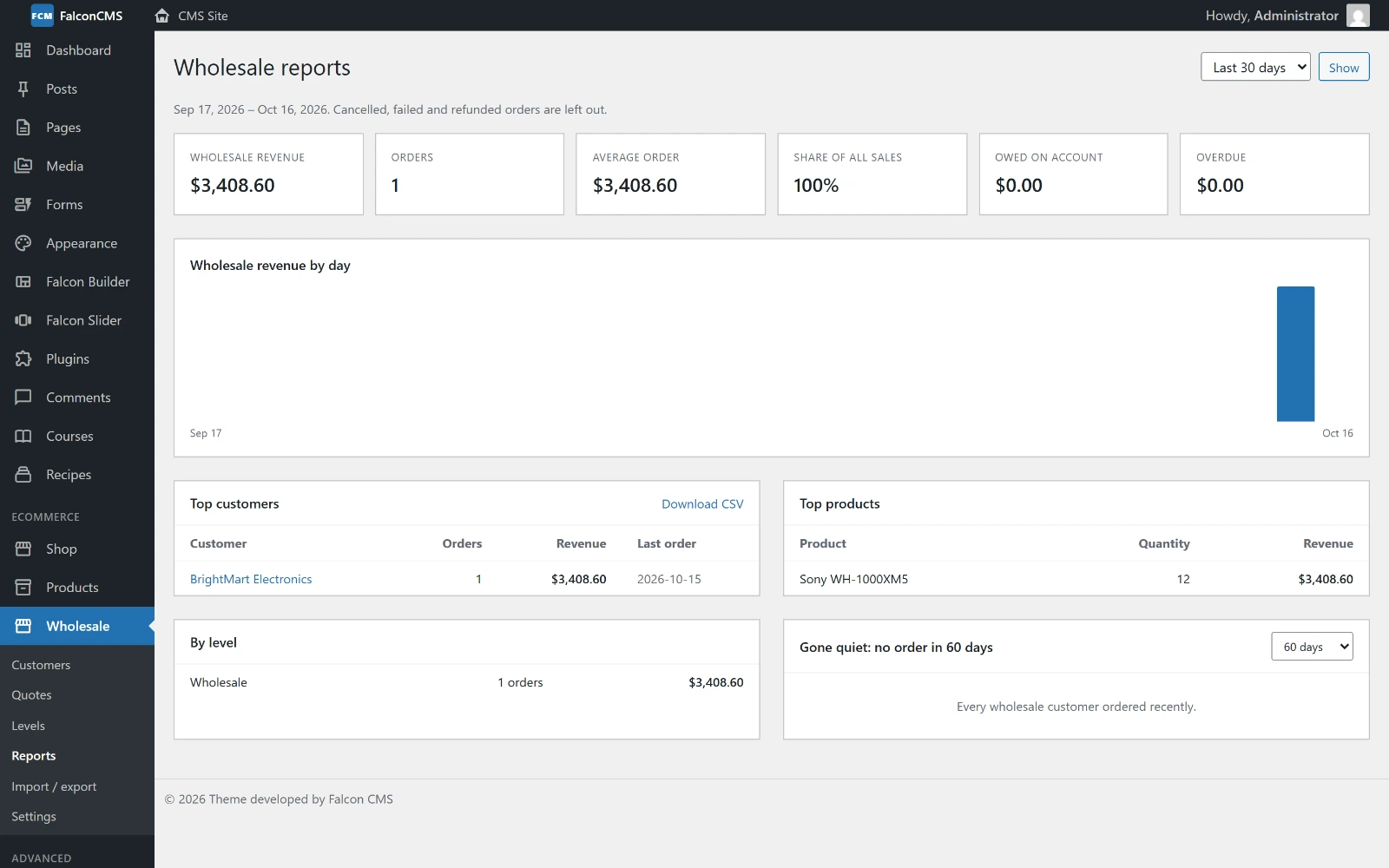The height and width of the screenshot is (868, 1389).
Task: Click the Posts pin icon
Action: tap(23, 89)
